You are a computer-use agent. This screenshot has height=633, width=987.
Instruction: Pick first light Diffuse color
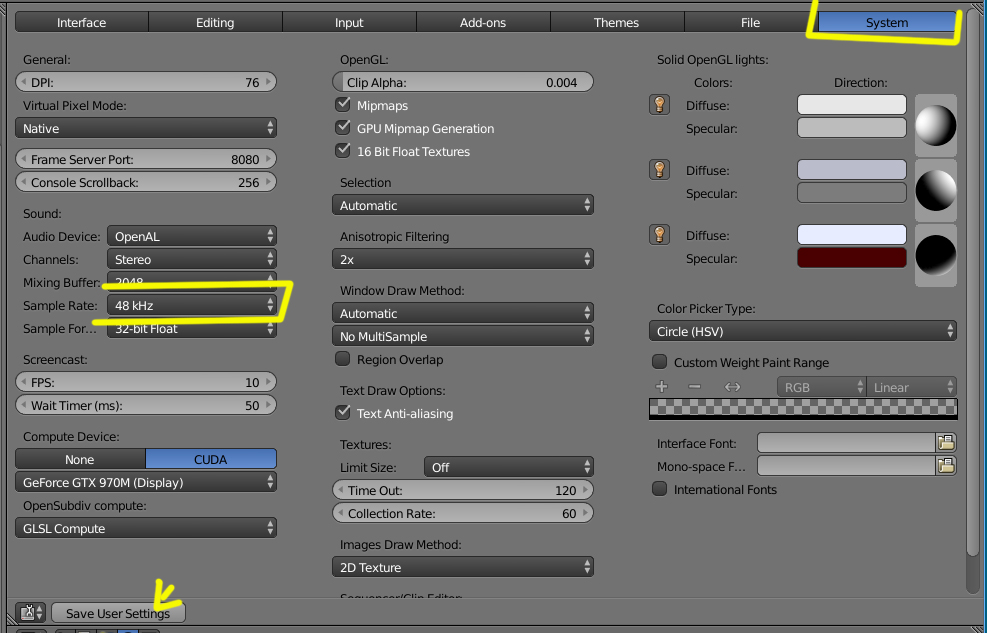(x=852, y=104)
